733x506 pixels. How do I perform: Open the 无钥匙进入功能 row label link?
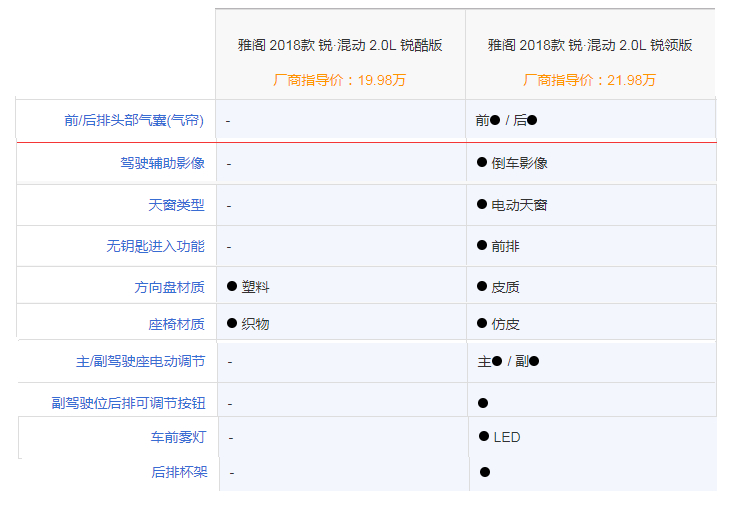(155, 246)
